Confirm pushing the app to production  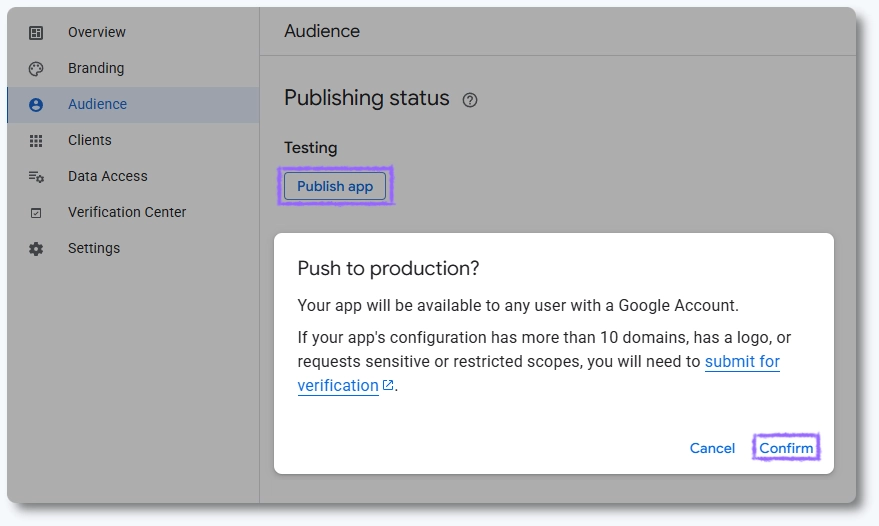786,448
